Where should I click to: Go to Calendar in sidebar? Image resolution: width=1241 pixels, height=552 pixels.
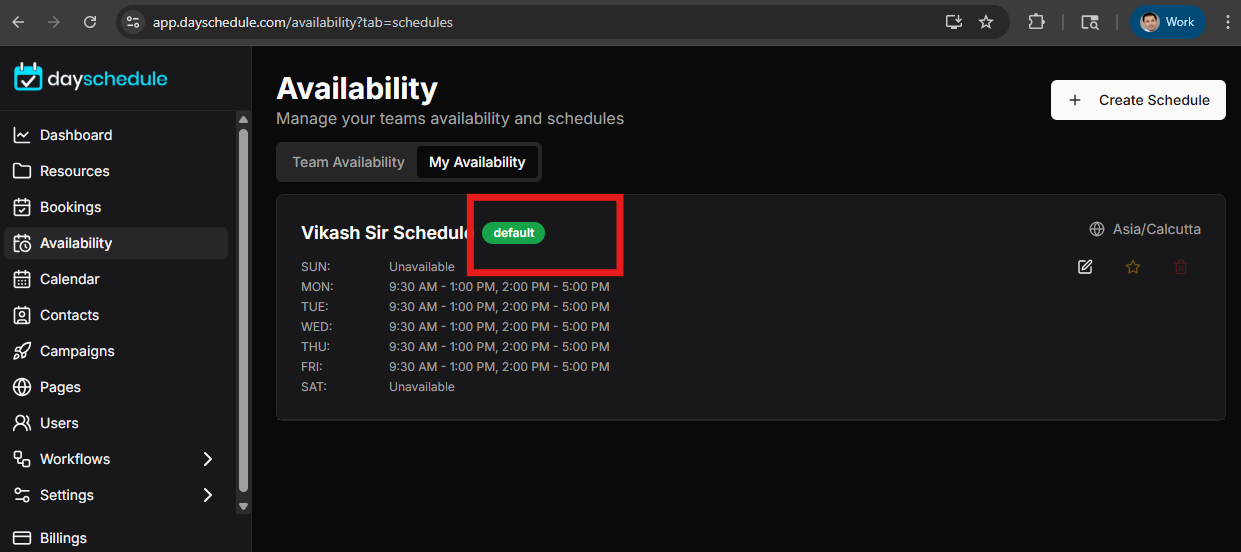tap(69, 279)
